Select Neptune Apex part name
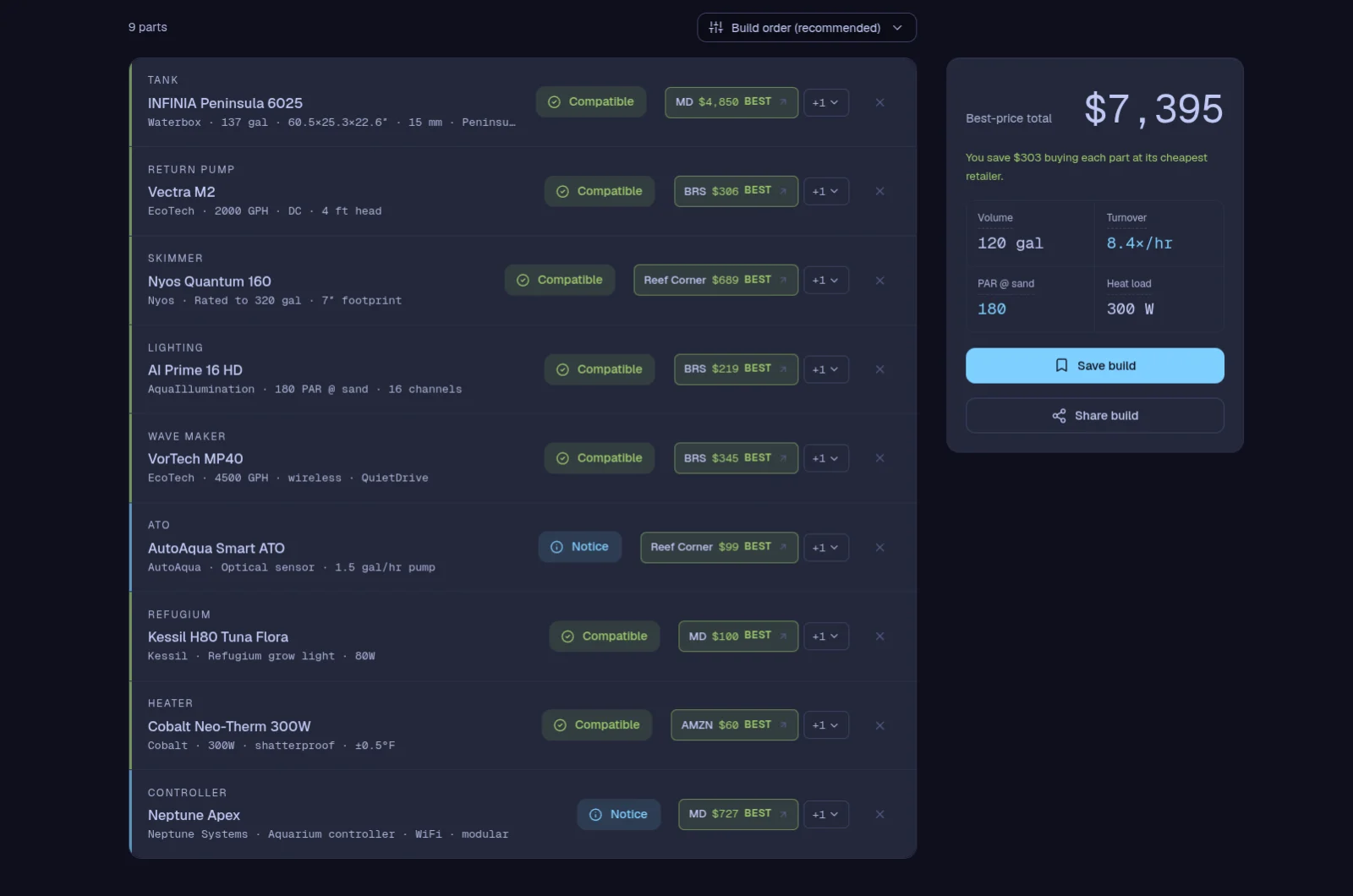 [194, 816]
